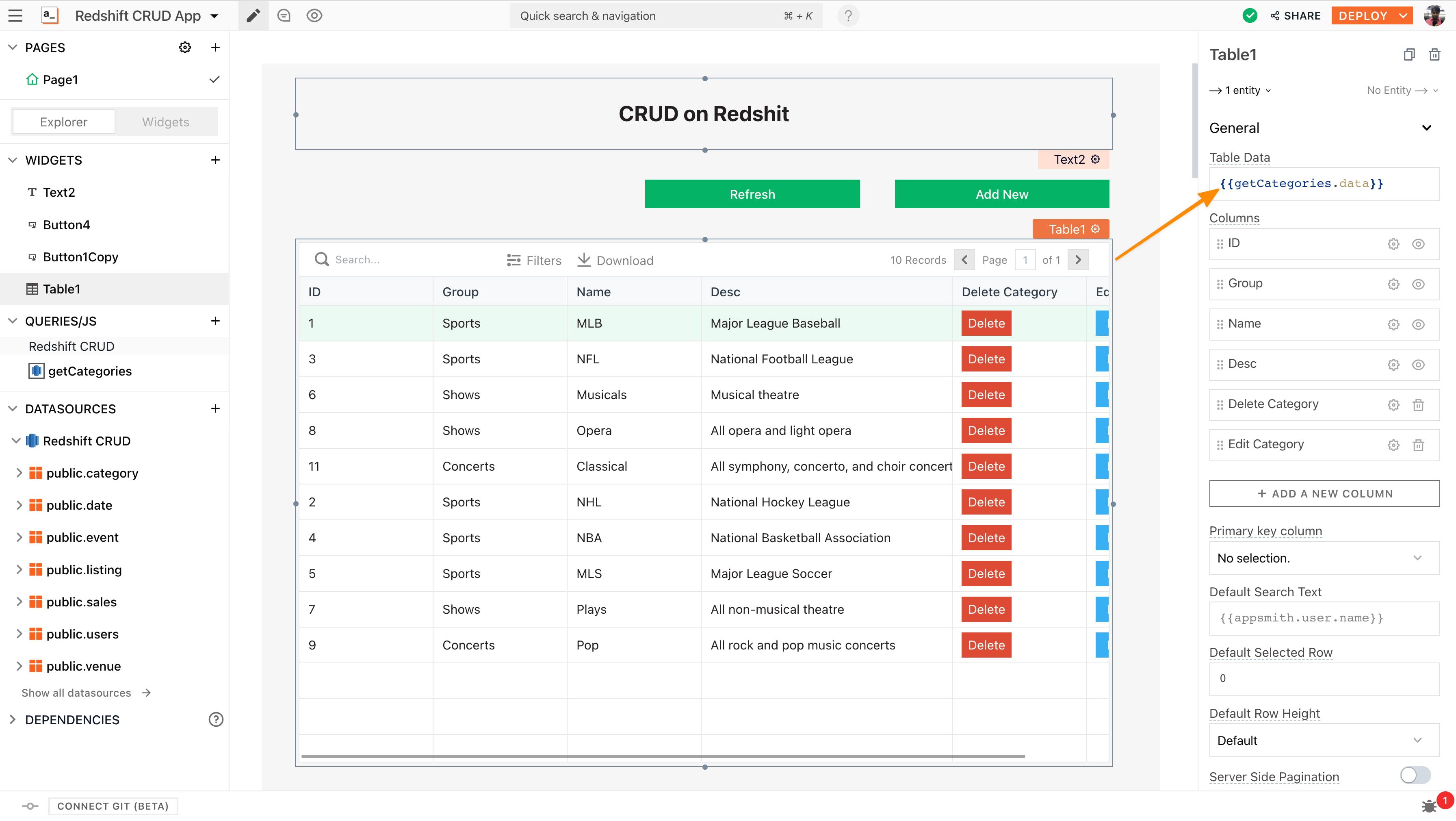Collapse the WIDGETS section
Viewport: 1456px width, 821px height.
pos(12,160)
